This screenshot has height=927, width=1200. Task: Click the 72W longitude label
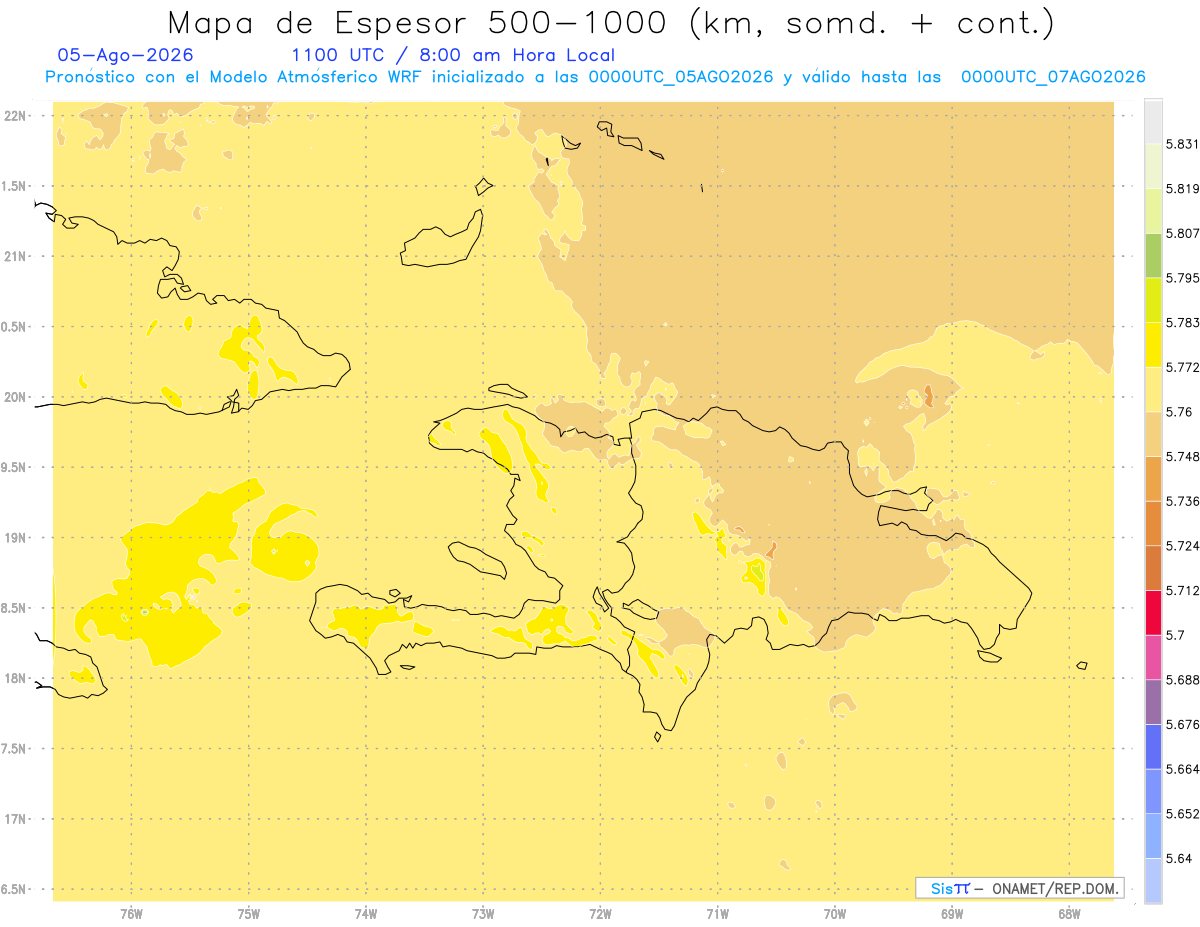601,913
